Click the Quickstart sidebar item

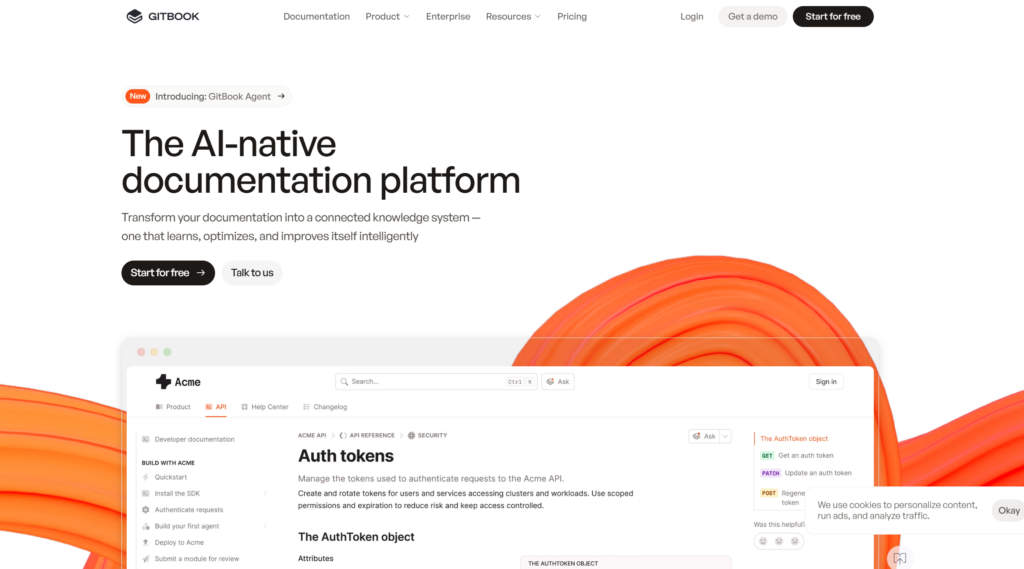[x=170, y=478]
